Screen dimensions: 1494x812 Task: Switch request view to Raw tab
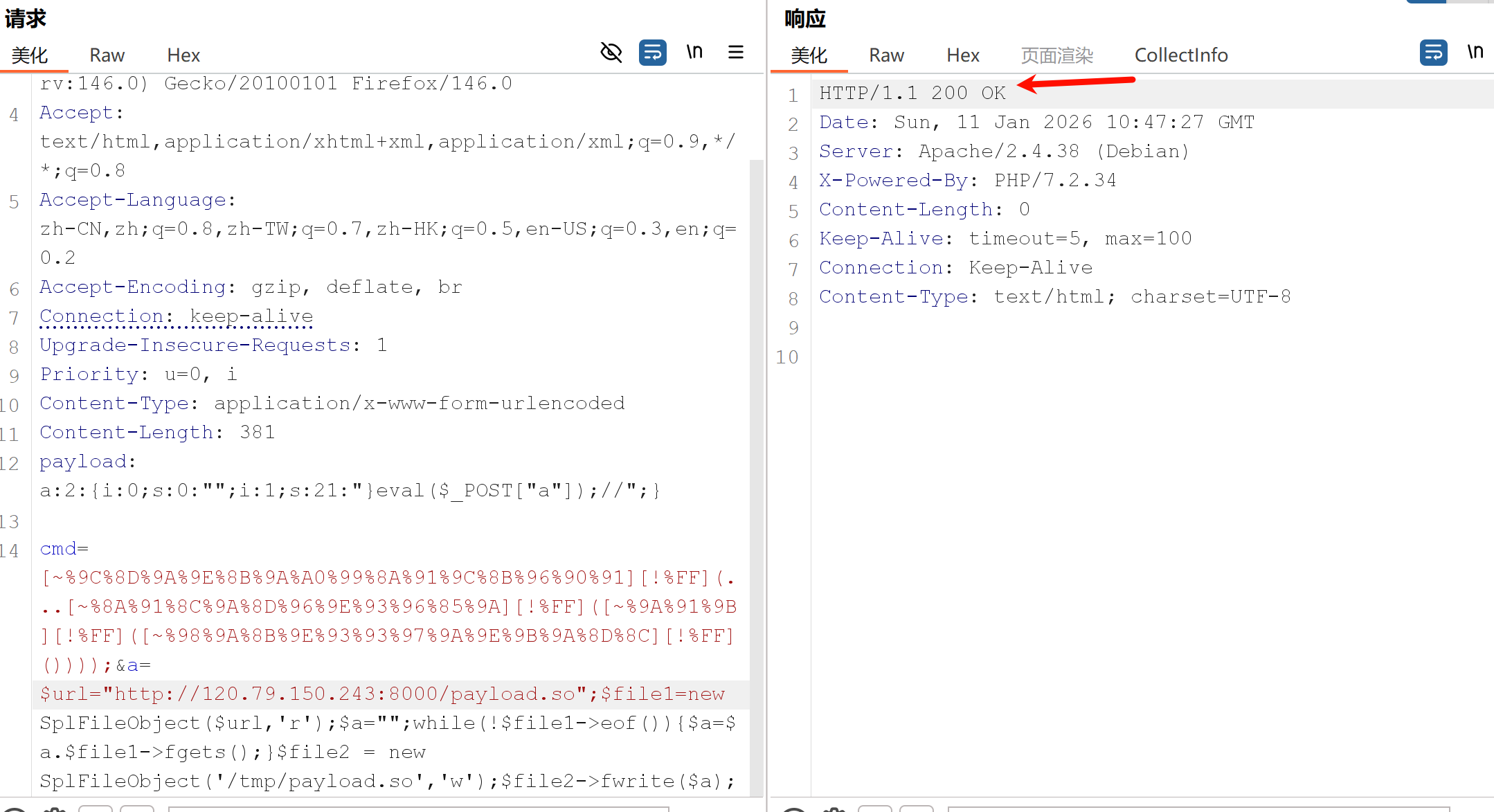(107, 55)
